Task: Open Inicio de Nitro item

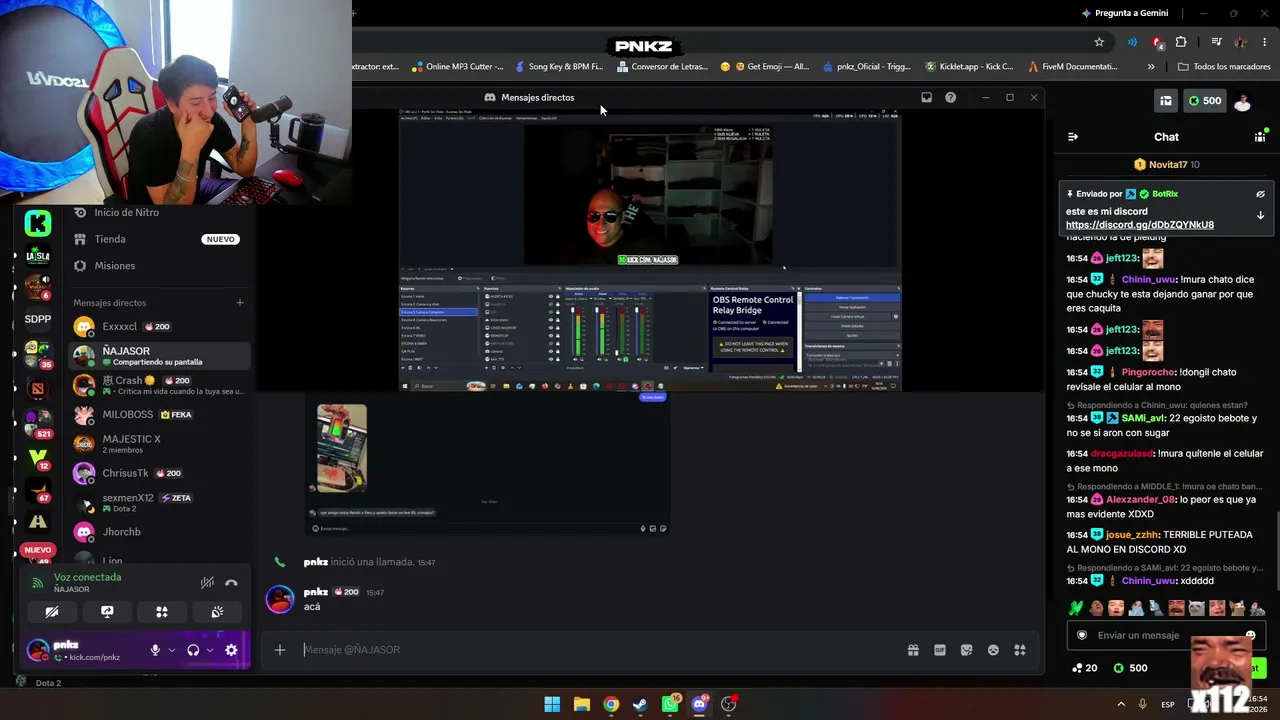Action: [x=158, y=213]
